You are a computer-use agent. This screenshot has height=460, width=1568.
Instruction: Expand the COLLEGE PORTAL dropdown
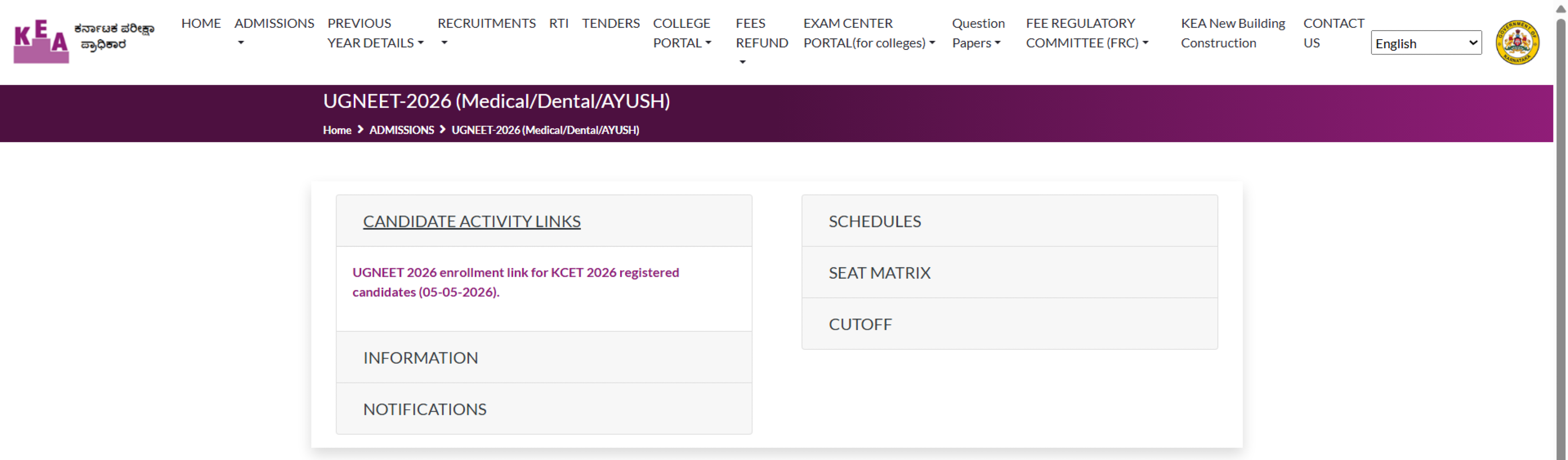click(682, 33)
